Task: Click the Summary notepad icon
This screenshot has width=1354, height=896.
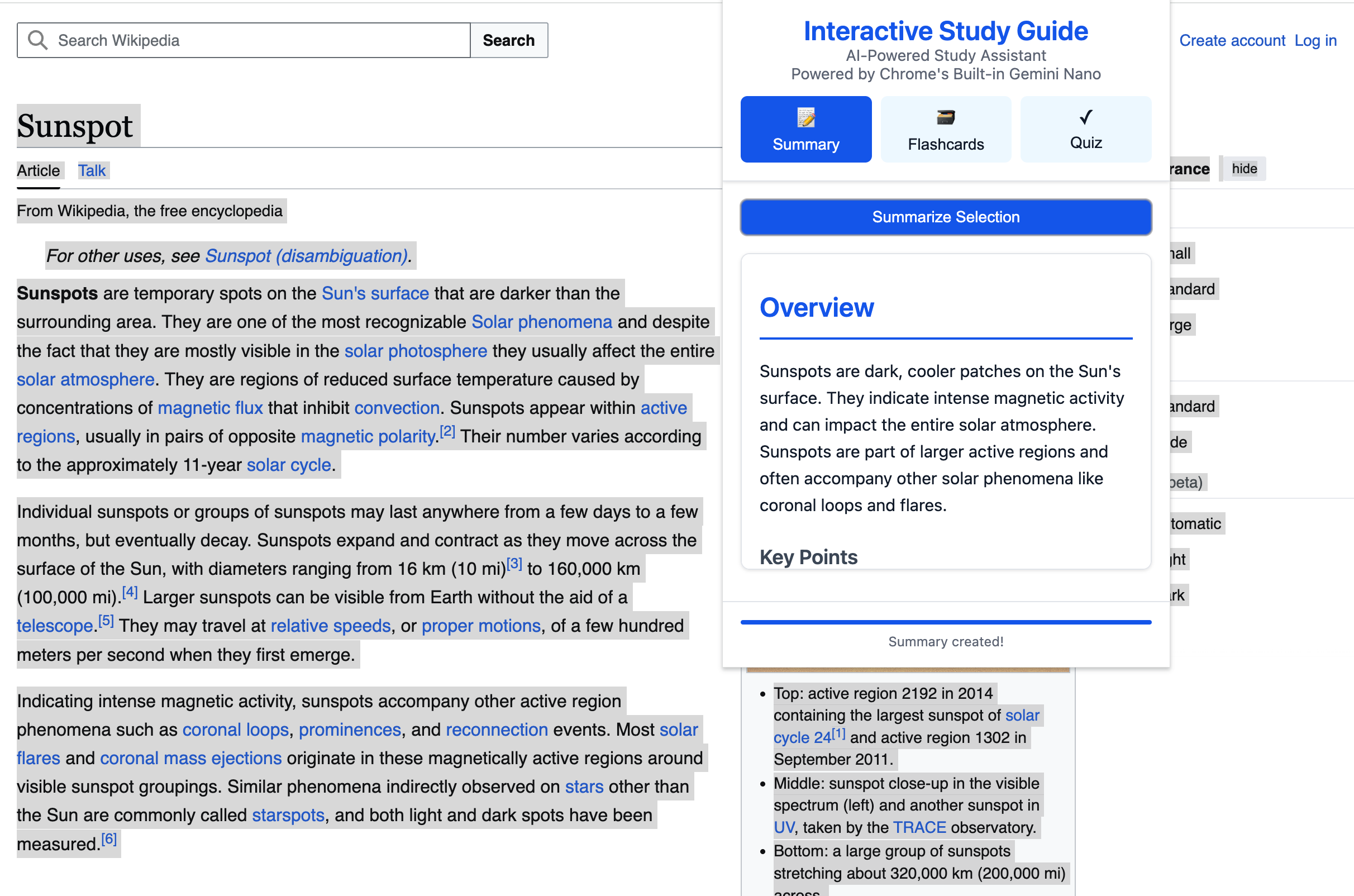Action: click(x=805, y=117)
